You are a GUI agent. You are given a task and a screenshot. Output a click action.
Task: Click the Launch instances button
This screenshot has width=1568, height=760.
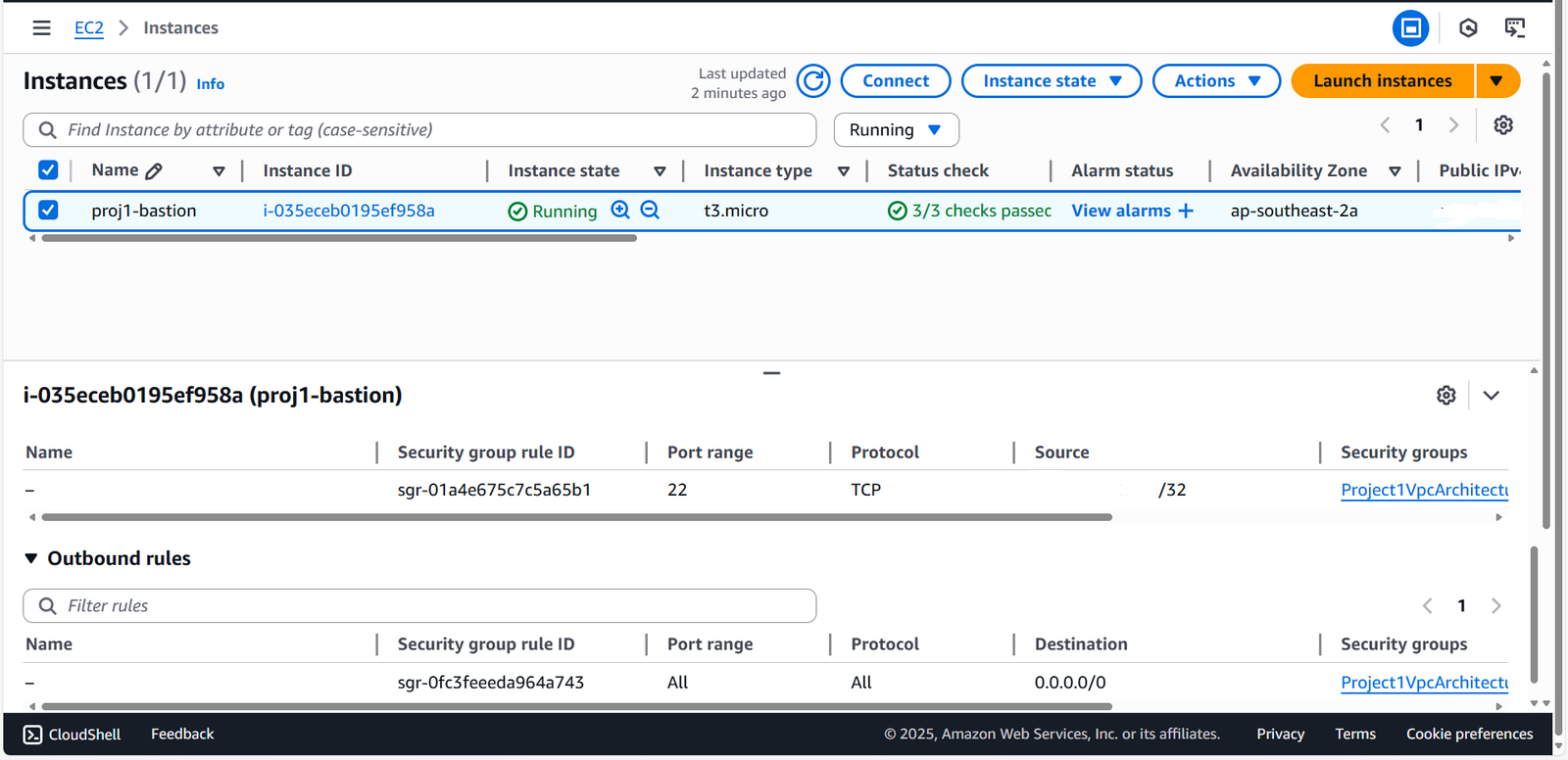click(1382, 81)
